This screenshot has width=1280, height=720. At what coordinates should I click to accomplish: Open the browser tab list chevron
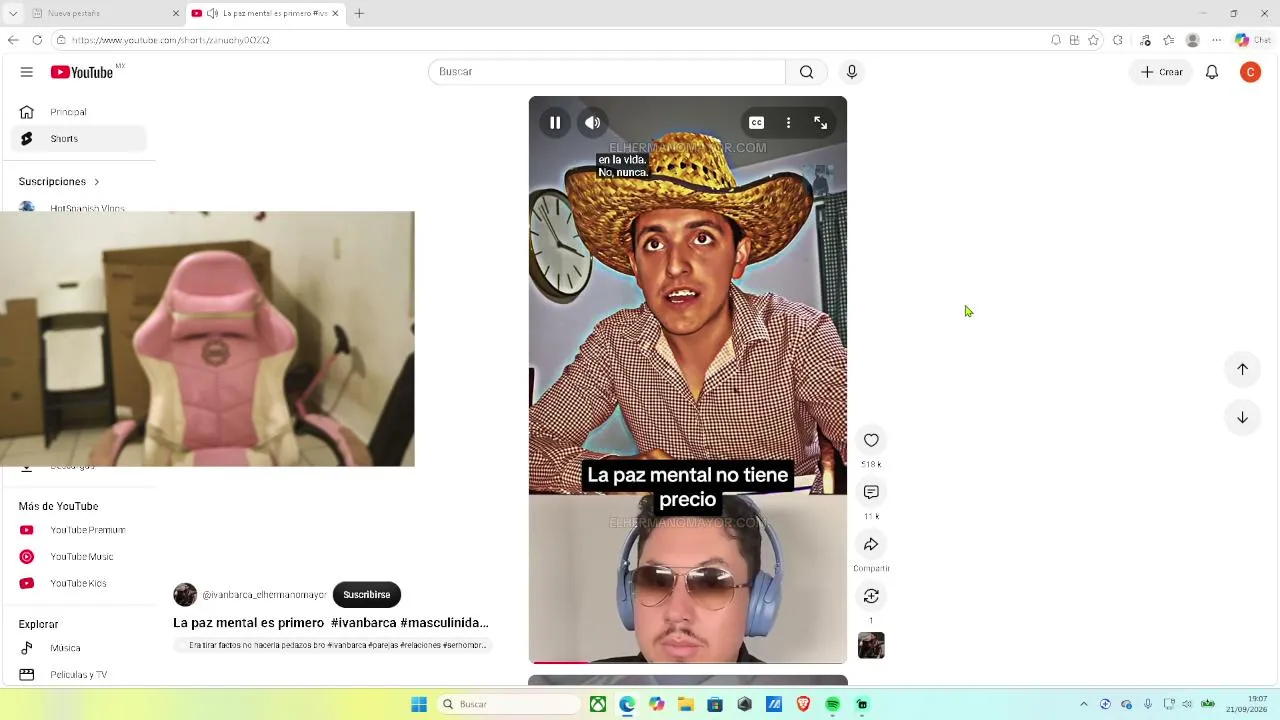pos(13,13)
